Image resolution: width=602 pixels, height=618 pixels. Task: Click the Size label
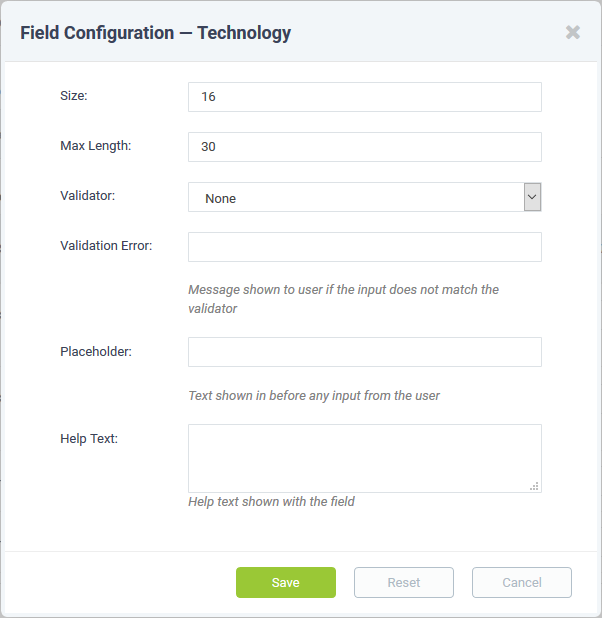[x=74, y=96]
